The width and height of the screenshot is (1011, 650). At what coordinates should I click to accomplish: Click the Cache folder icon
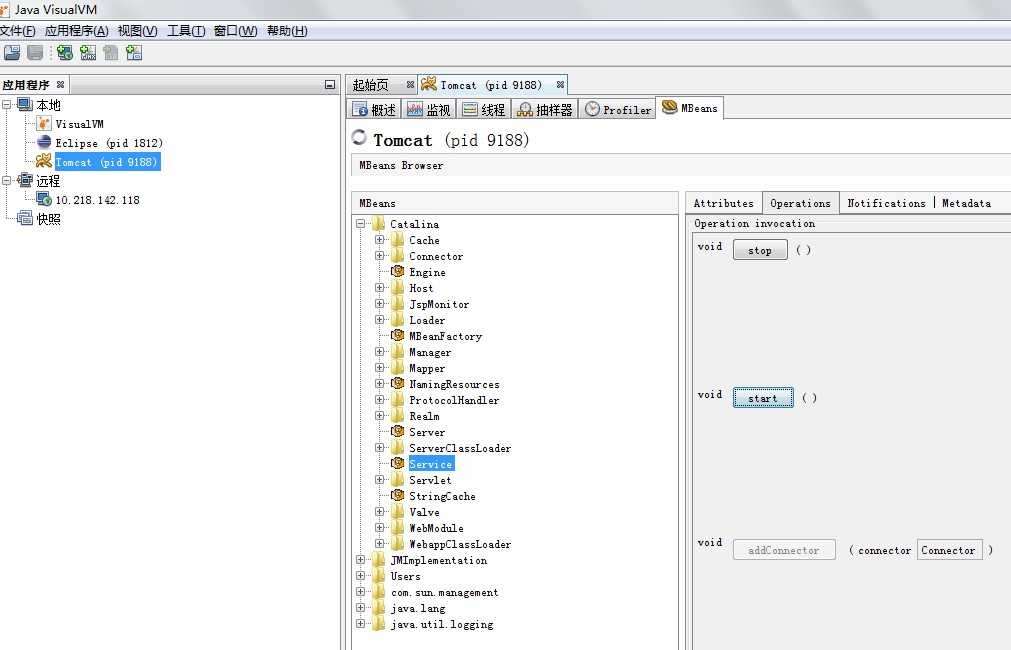pos(398,240)
